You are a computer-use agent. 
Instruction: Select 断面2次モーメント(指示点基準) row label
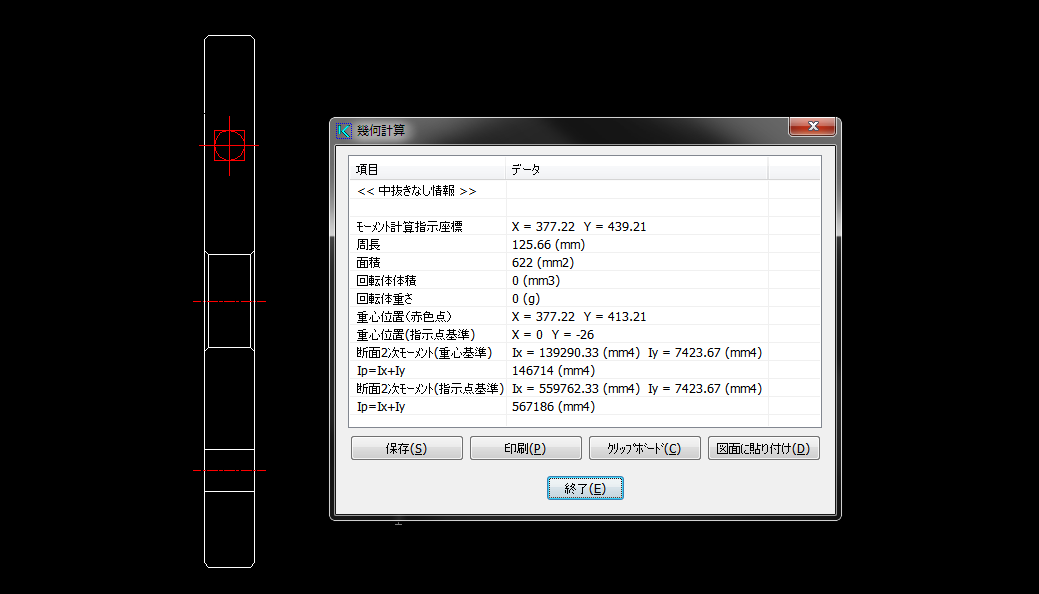(430, 388)
